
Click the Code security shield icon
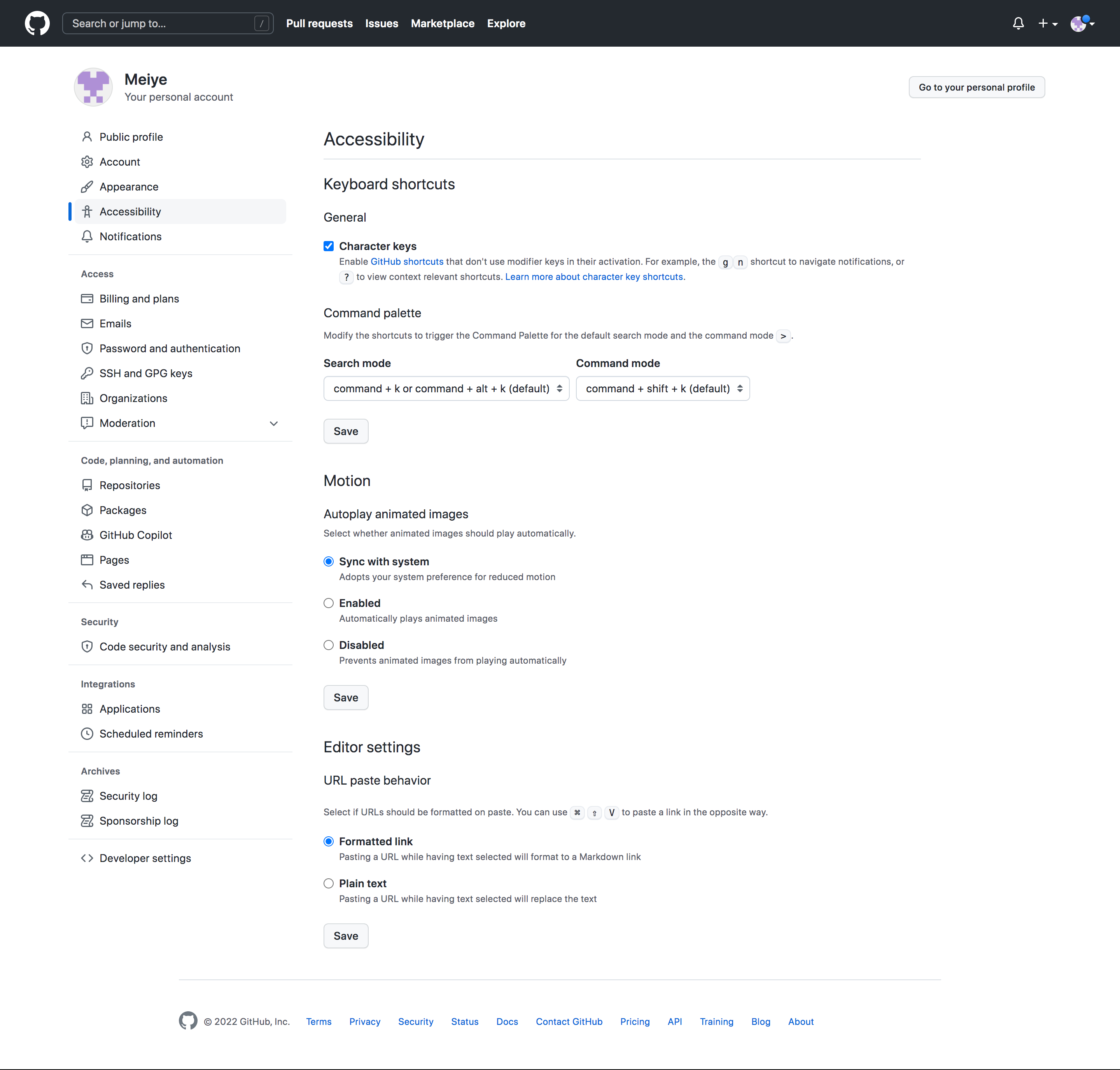(87, 647)
